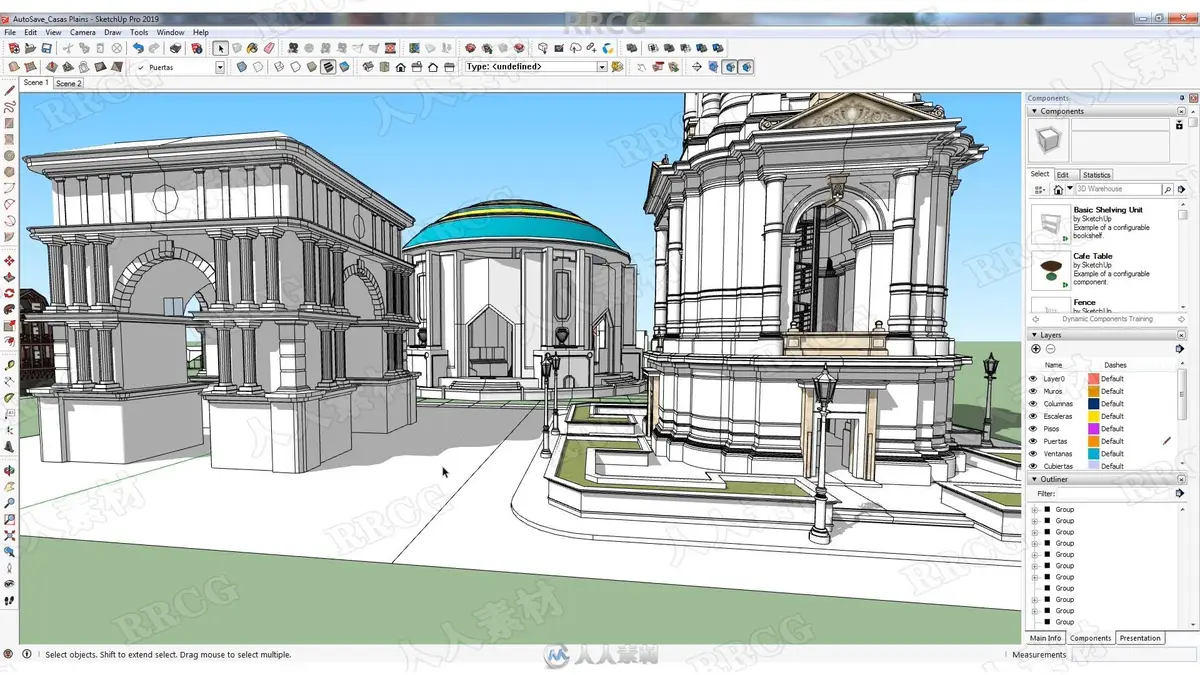This screenshot has width=1200, height=675.
Task: Select the pink Eraser tool in top toolbar
Action: click(268, 47)
